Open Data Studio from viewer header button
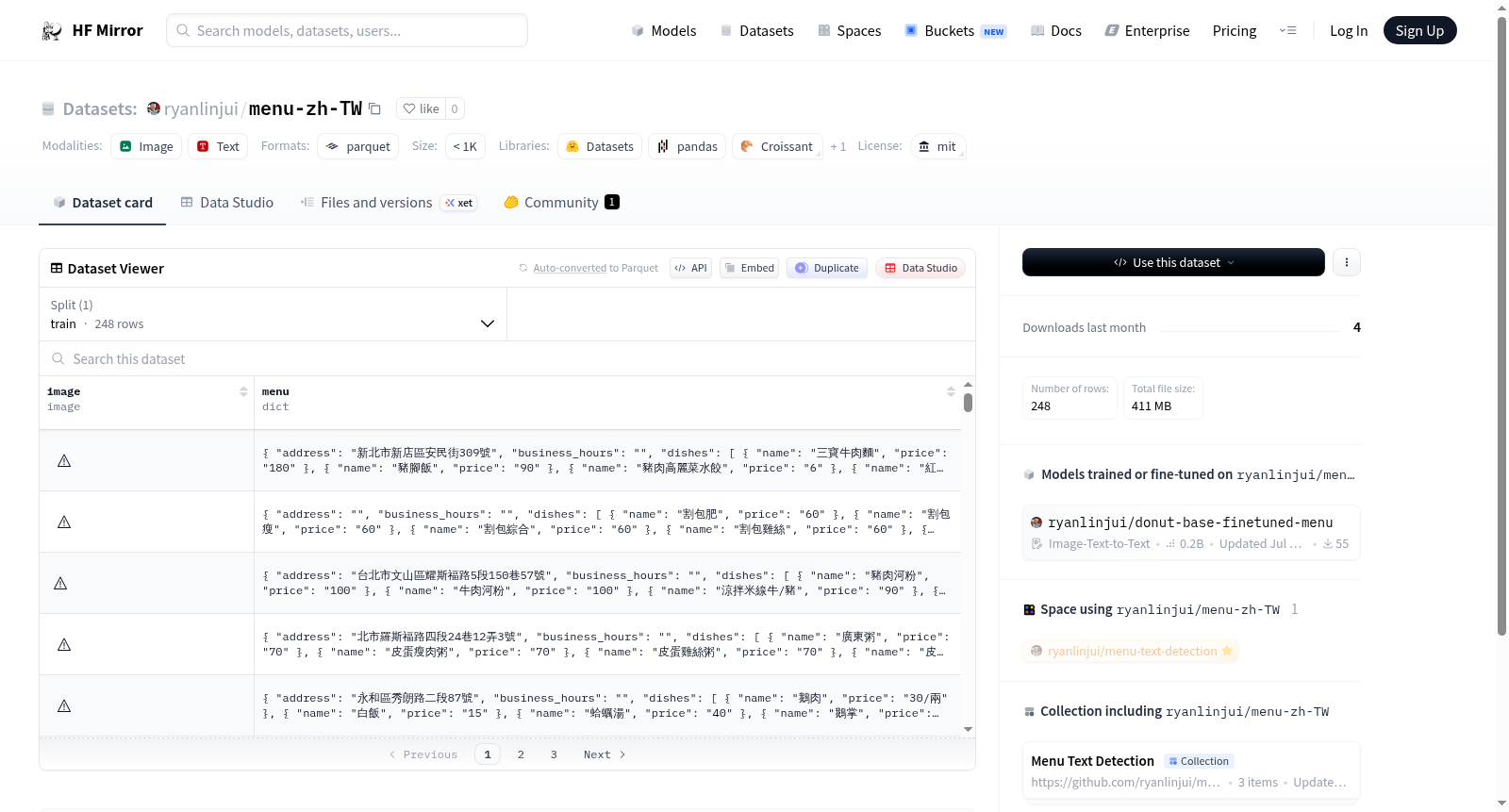Image resolution: width=1509 pixels, height=812 pixels. (x=920, y=268)
